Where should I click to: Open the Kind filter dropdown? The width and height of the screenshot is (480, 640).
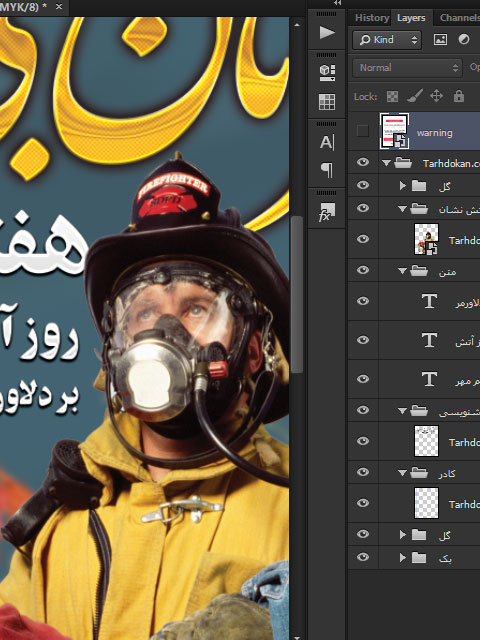(x=387, y=40)
